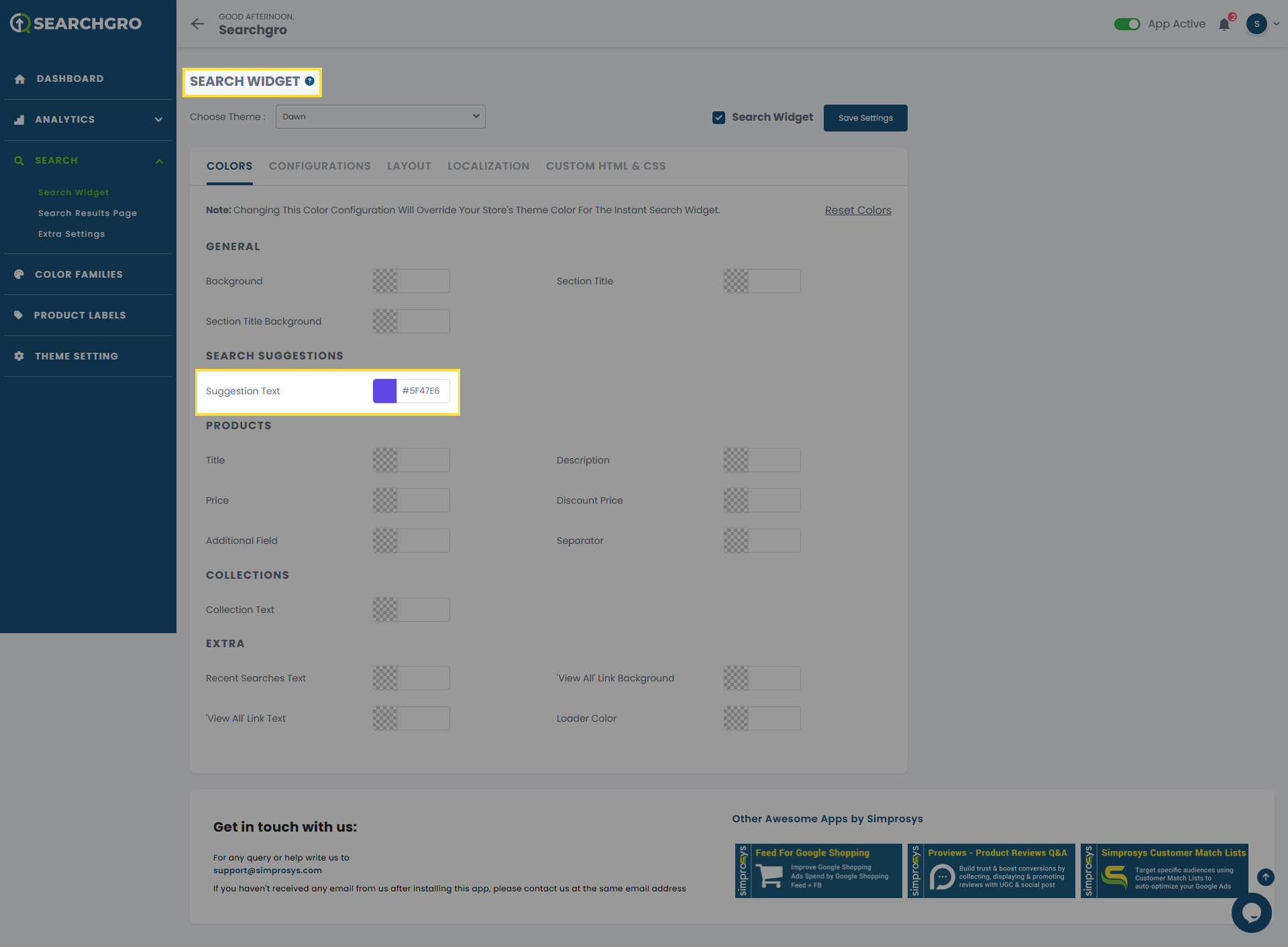Open Product Labels tag icon
Image resolution: width=1288 pixels, height=947 pixels.
click(19, 315)
